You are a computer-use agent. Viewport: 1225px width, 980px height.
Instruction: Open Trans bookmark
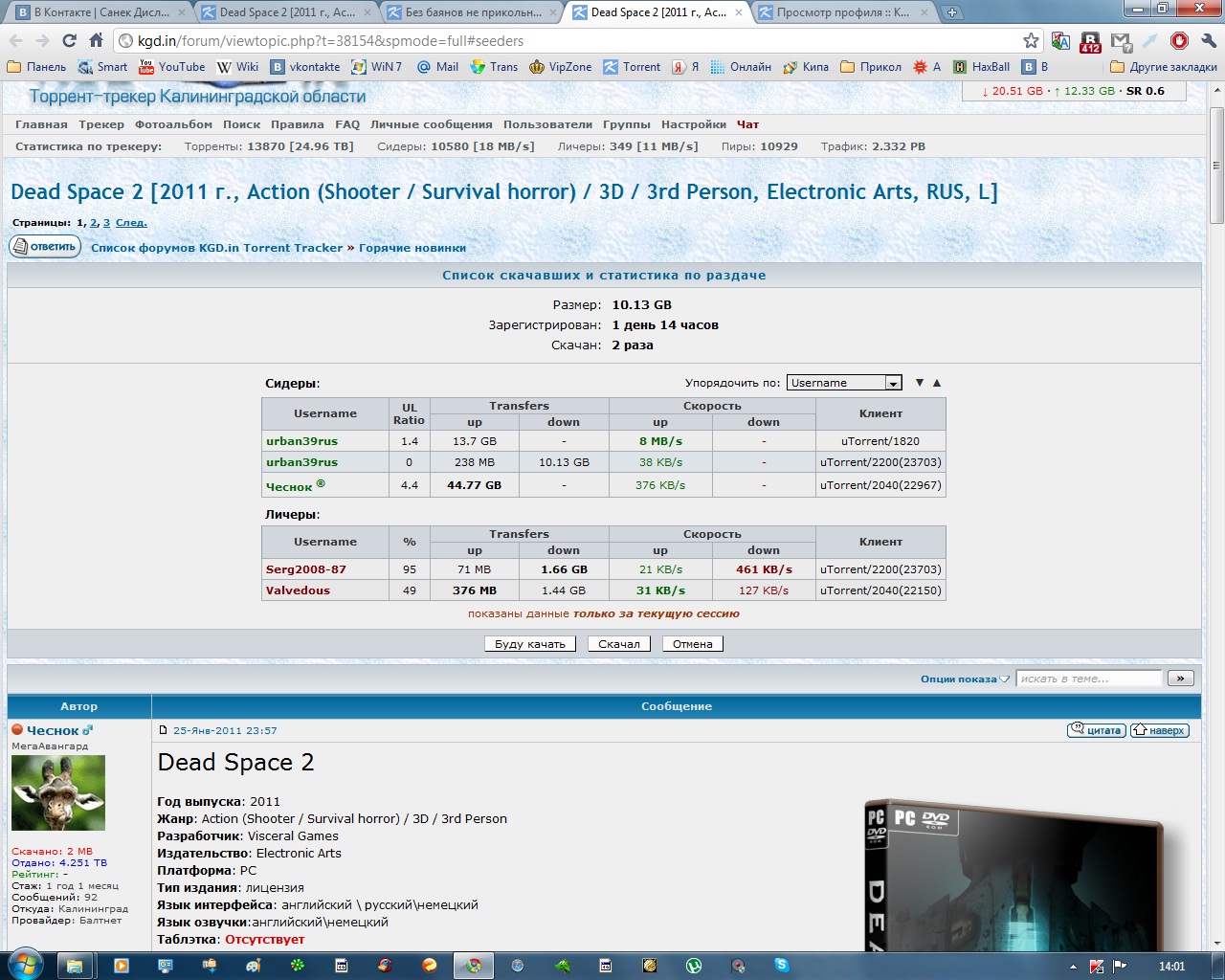(x=494, y=67)
